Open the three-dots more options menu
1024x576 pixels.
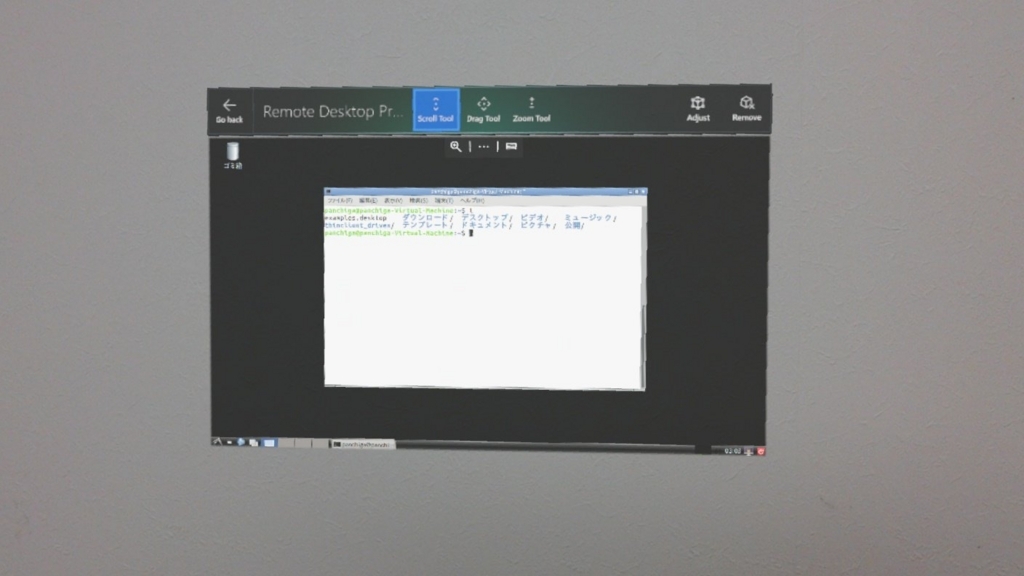[x=483, y=146]
